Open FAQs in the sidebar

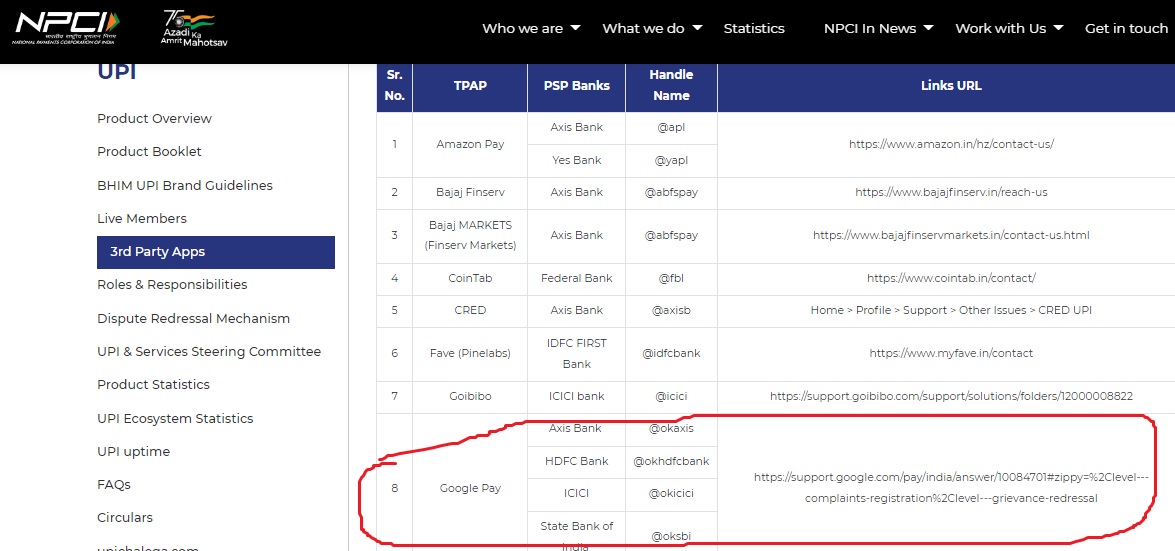point(114,484)
